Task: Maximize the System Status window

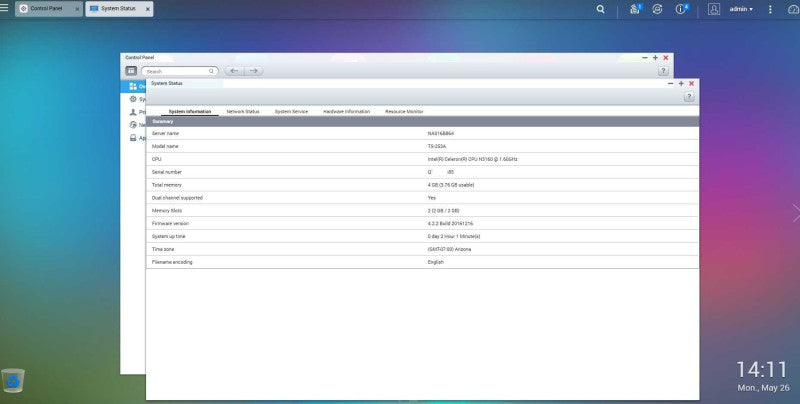Action: click(x=681, y=84)
